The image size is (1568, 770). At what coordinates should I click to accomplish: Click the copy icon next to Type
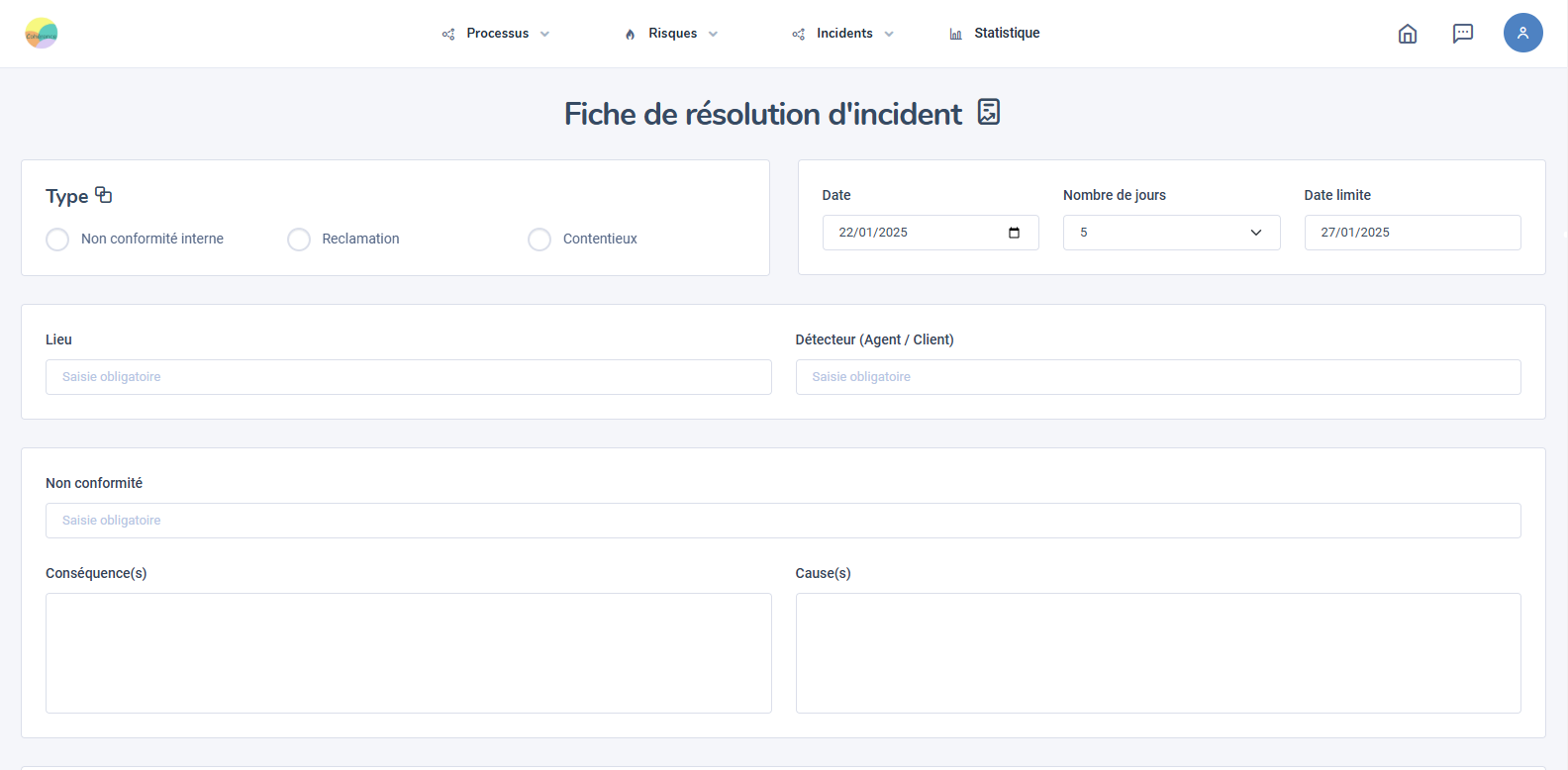click(x=104, y=195)
